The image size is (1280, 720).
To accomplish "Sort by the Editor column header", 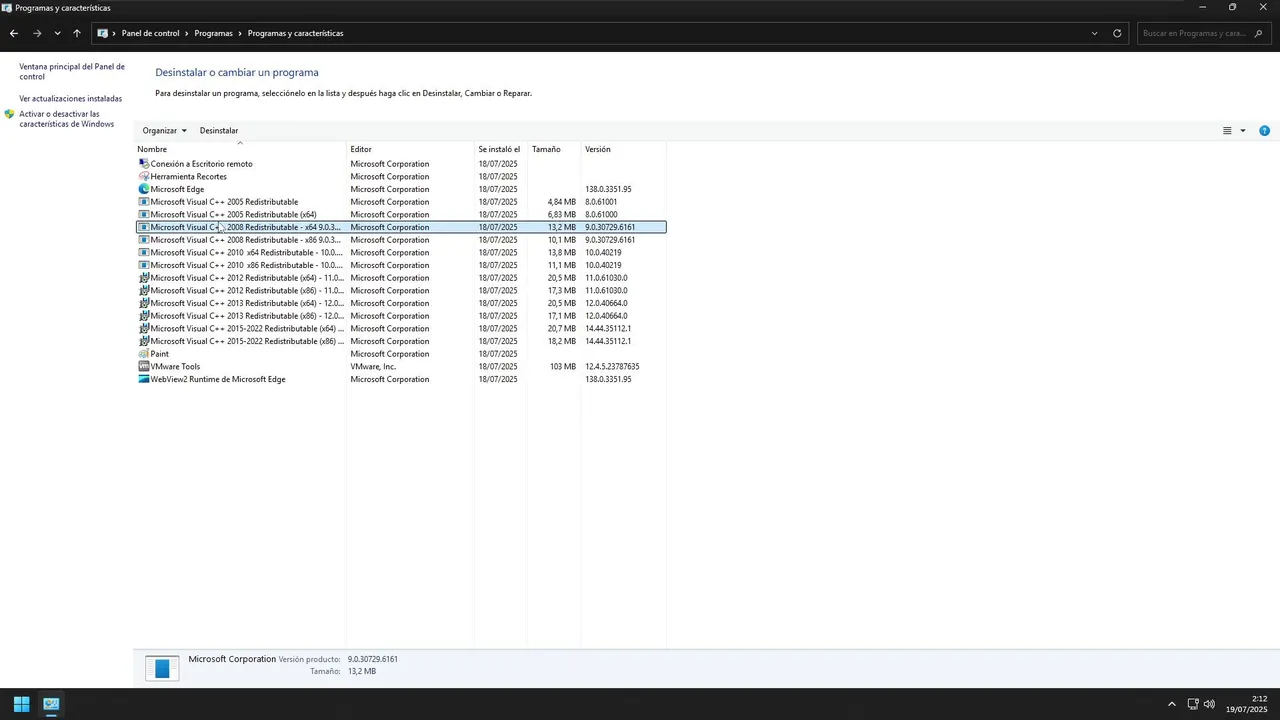I will pyautogui.click(x=410, y=149).
